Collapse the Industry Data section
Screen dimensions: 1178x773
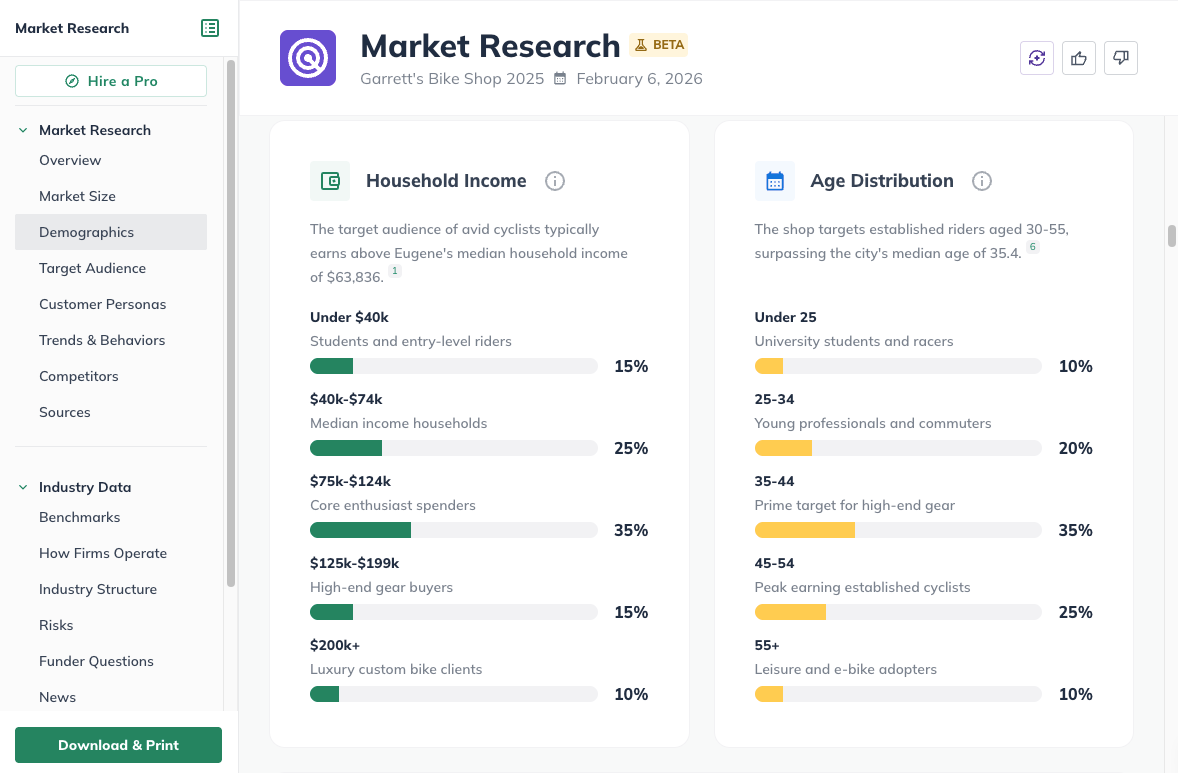tap(22, 486)
